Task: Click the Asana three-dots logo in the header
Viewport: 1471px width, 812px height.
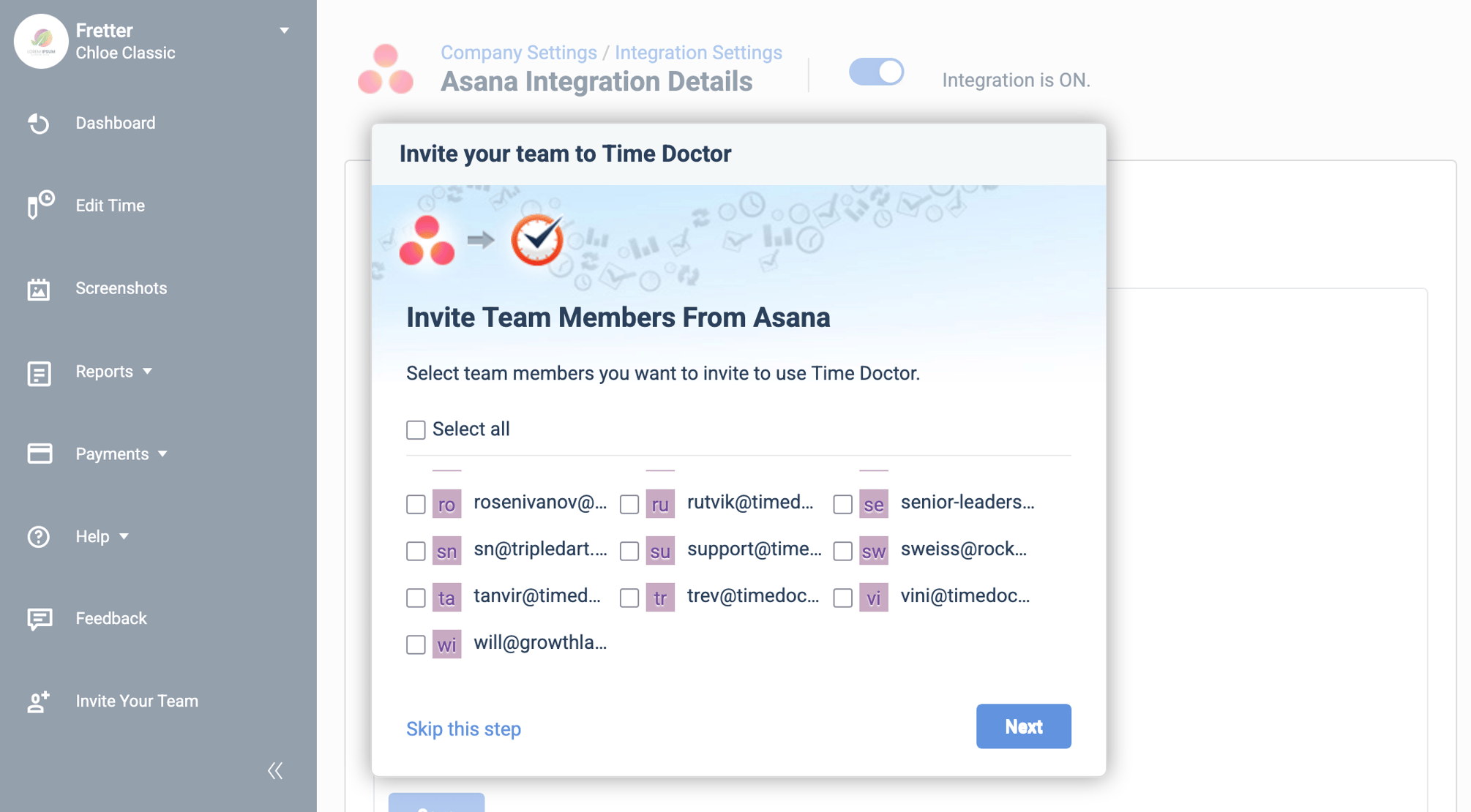Action: (386, 69)
